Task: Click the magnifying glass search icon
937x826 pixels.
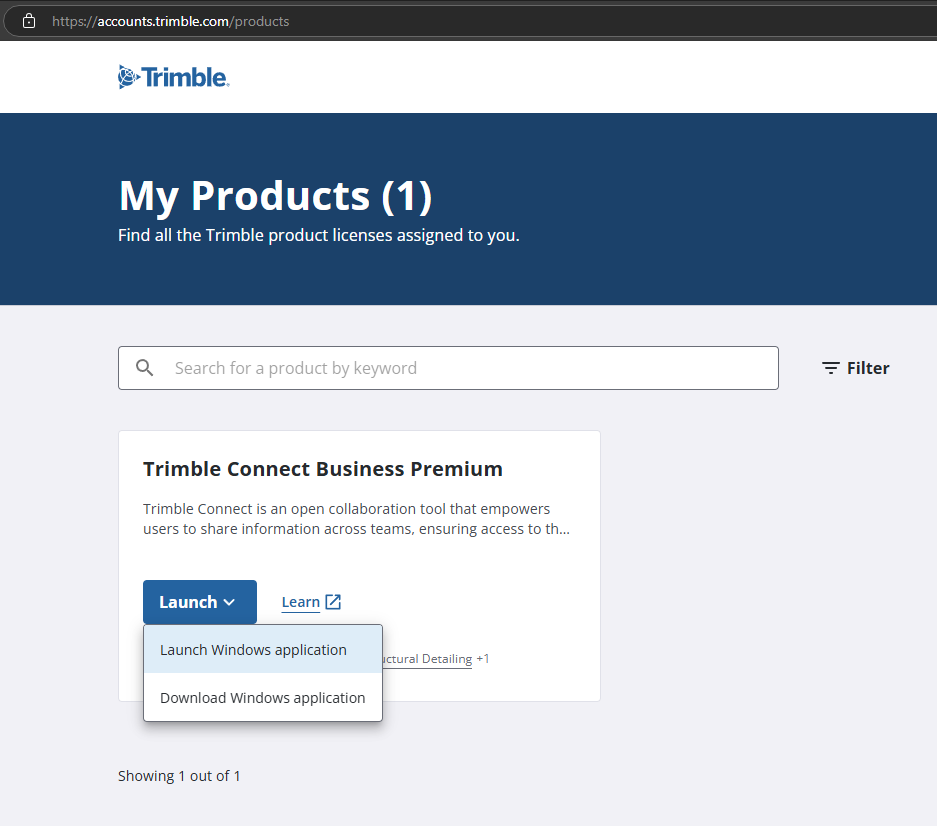Action: click(x=145, y=368)
